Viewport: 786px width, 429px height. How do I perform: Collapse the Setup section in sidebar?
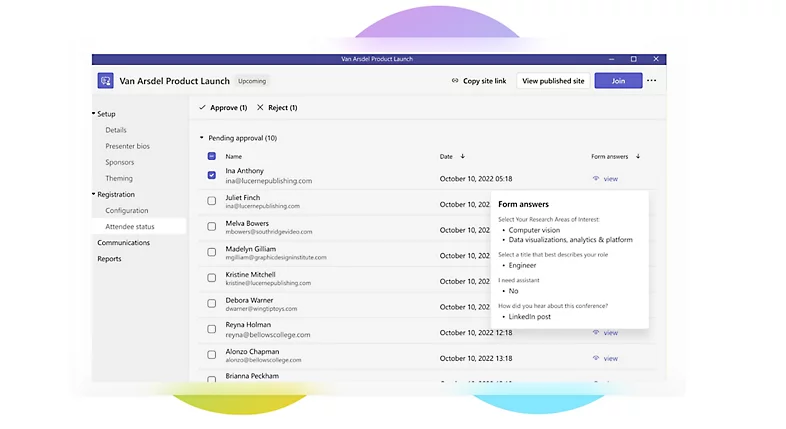94,114
